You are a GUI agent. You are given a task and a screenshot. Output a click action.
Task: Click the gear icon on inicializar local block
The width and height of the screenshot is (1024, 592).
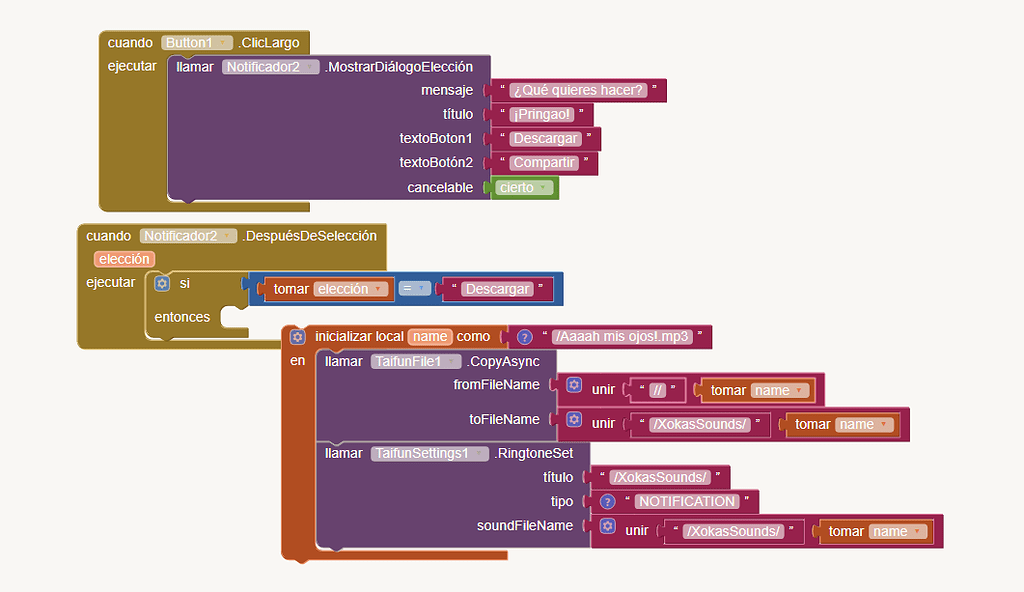pyautogui.click(x=297, y=337)
